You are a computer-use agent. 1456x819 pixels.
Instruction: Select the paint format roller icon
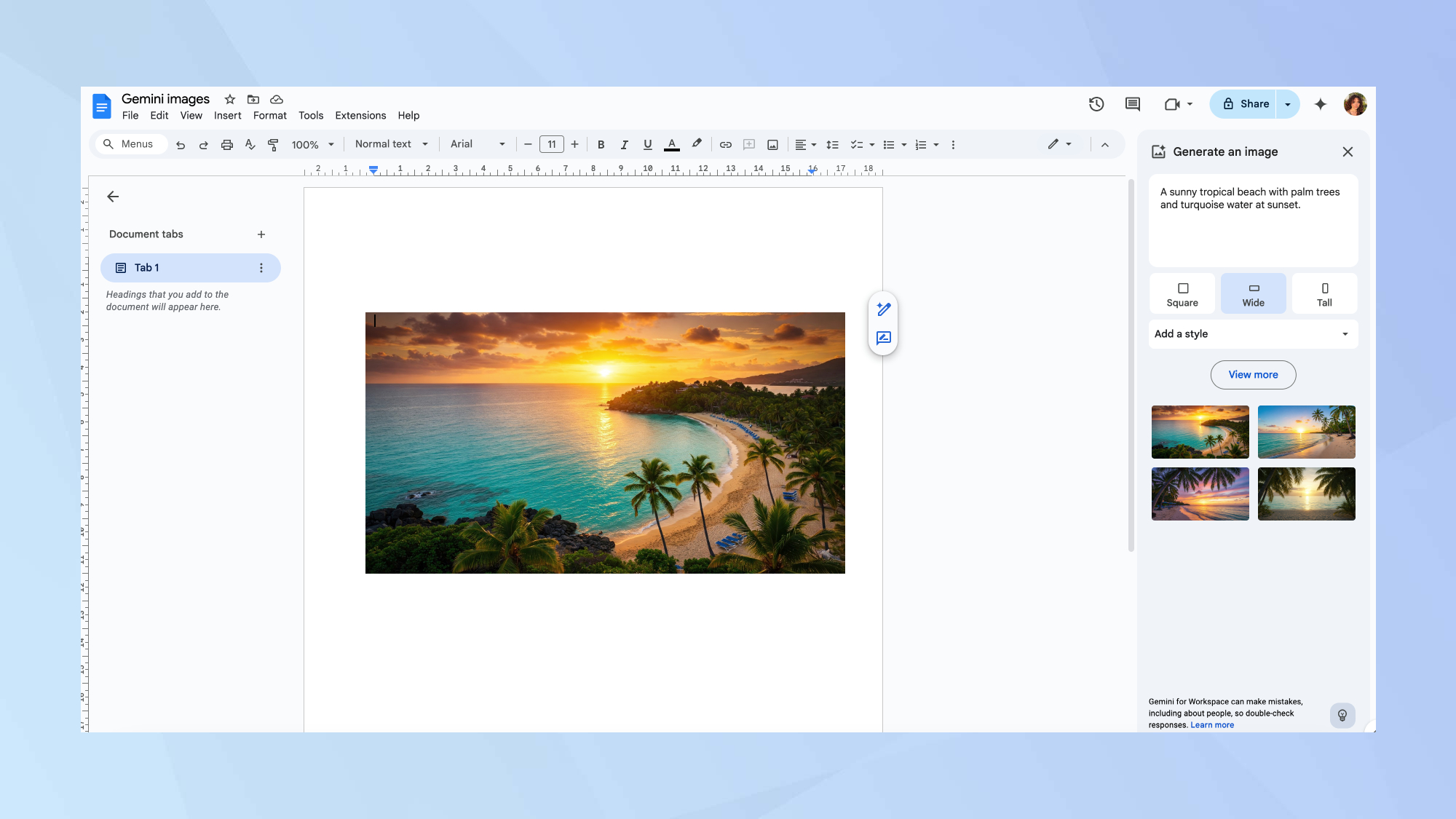(273, 145)
